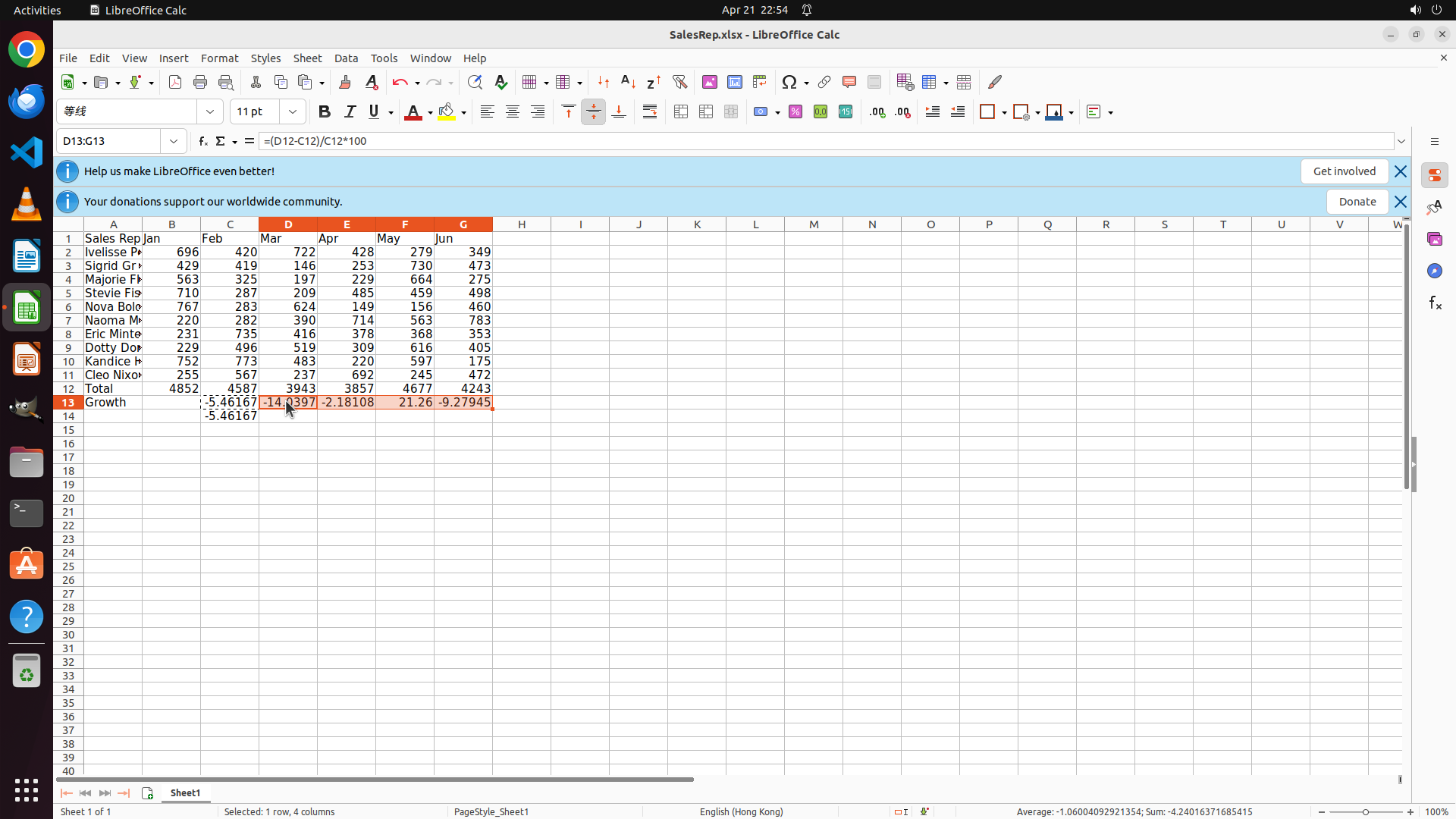
Task: Open the font size dropdown
Action: [x=293, y=112]
